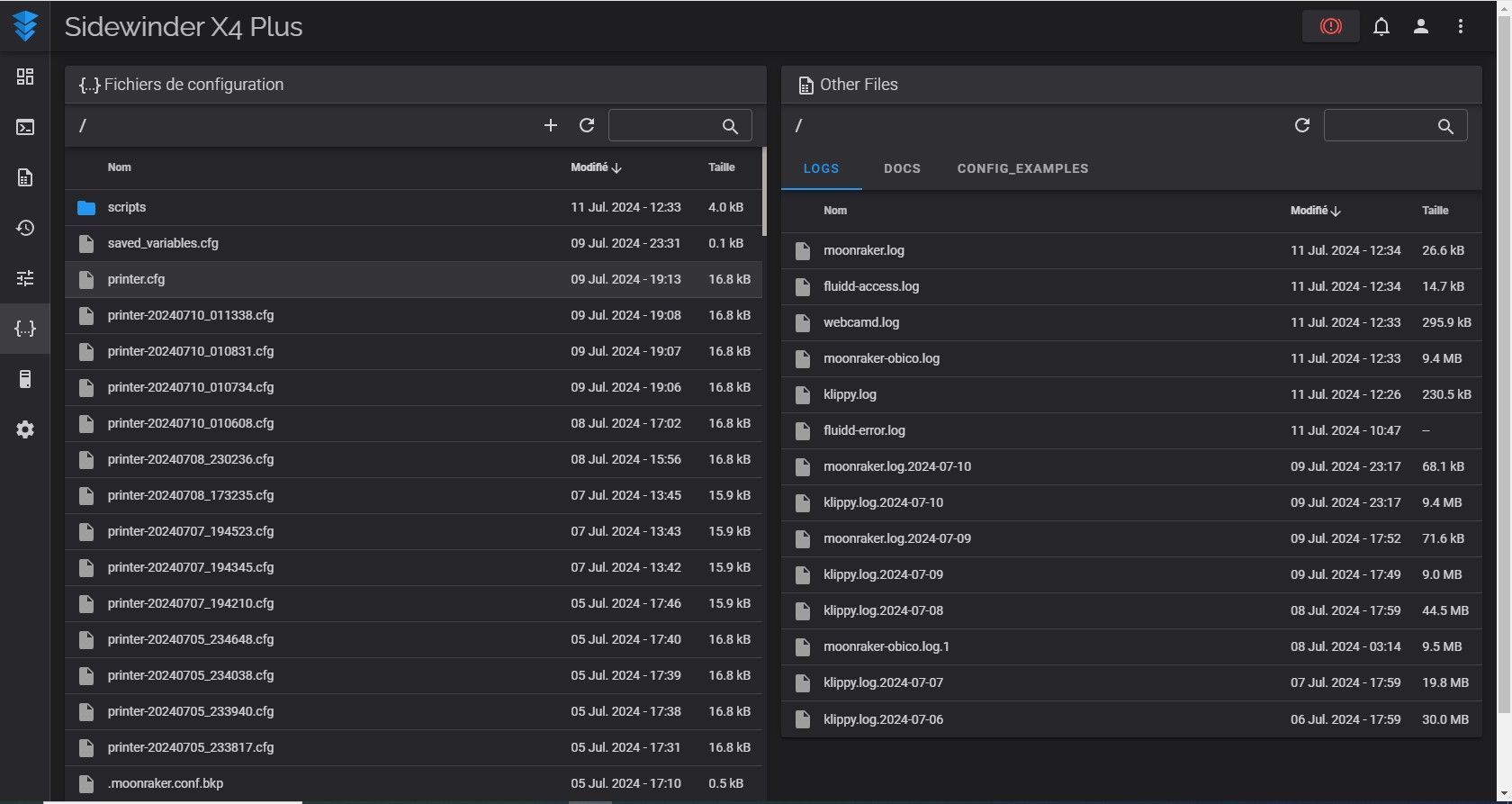Click the add file plus icon
This screenshot has width=1512, height=804.
[x=551, y=125]
